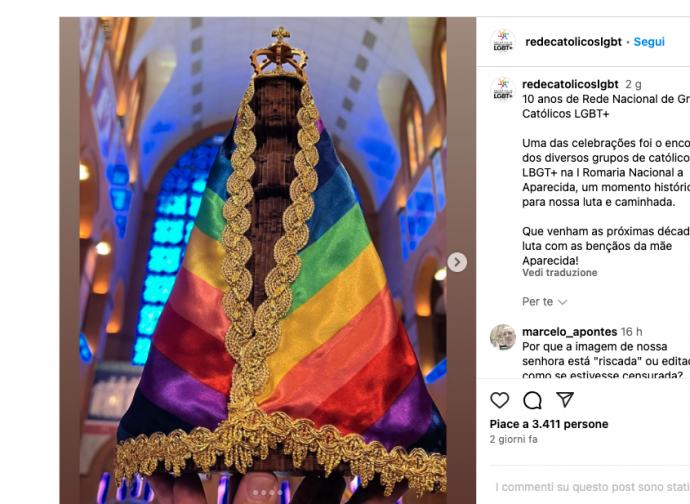The image size is (690, 504).
Task: View who liked: 'Piace a 3.411 persone'
Action: pos(549,424)
